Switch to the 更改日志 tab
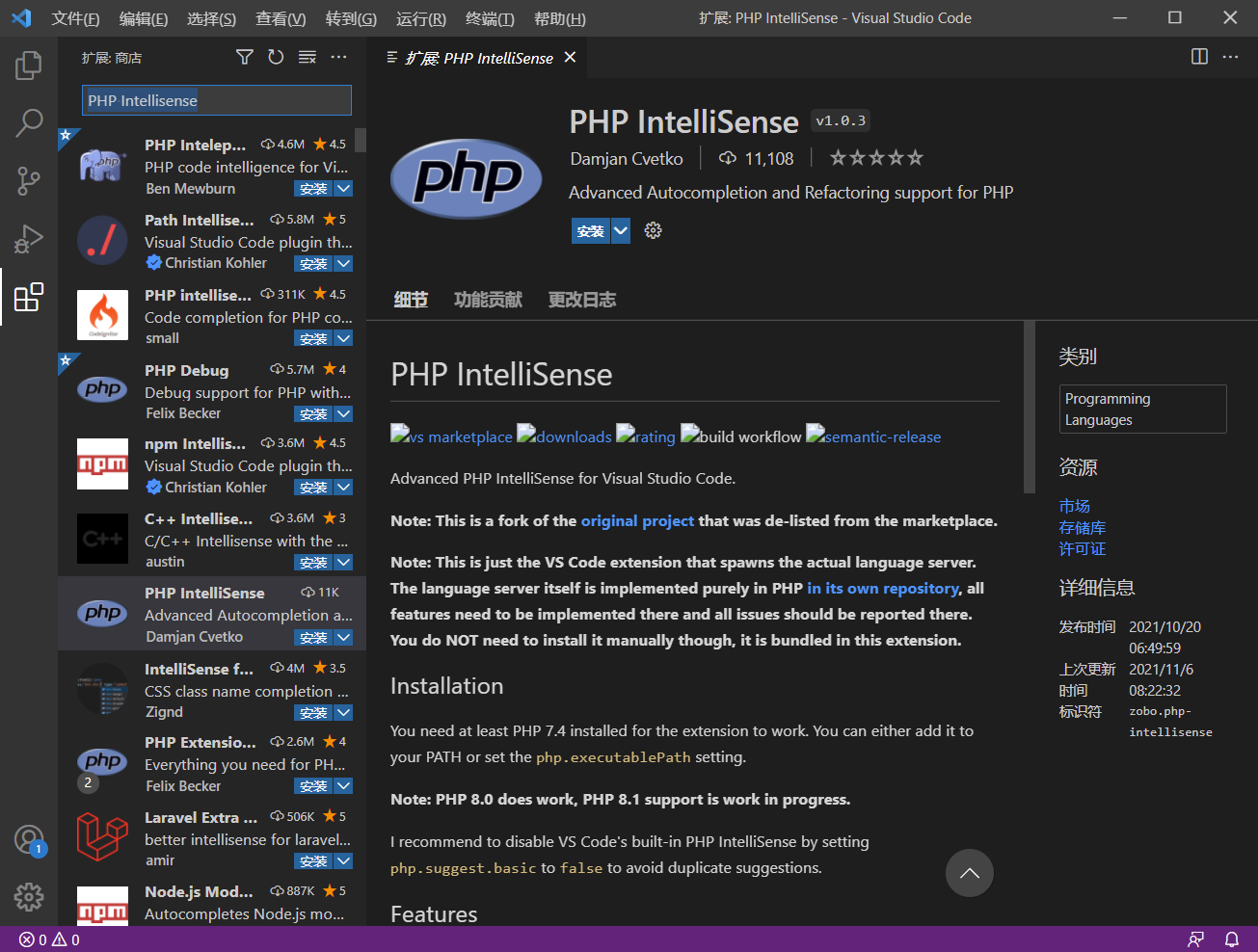This screenshot has width=1258, height=952. (582, 300)
